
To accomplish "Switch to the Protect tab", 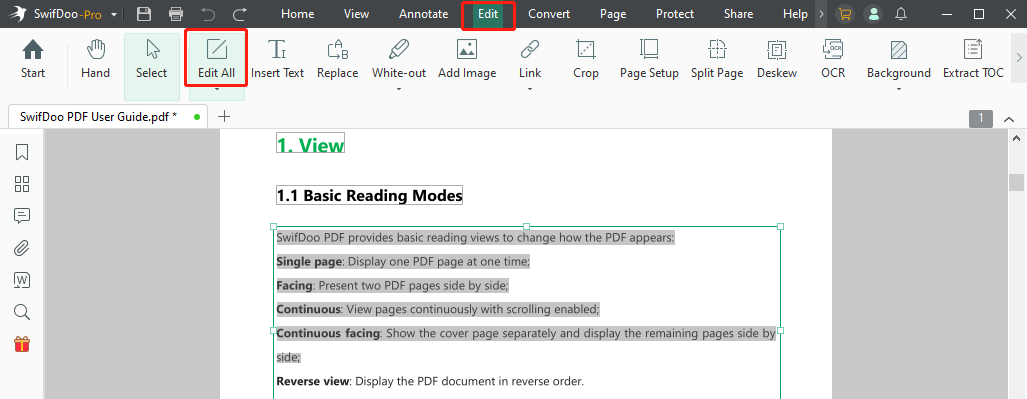I will click(675, 14).
